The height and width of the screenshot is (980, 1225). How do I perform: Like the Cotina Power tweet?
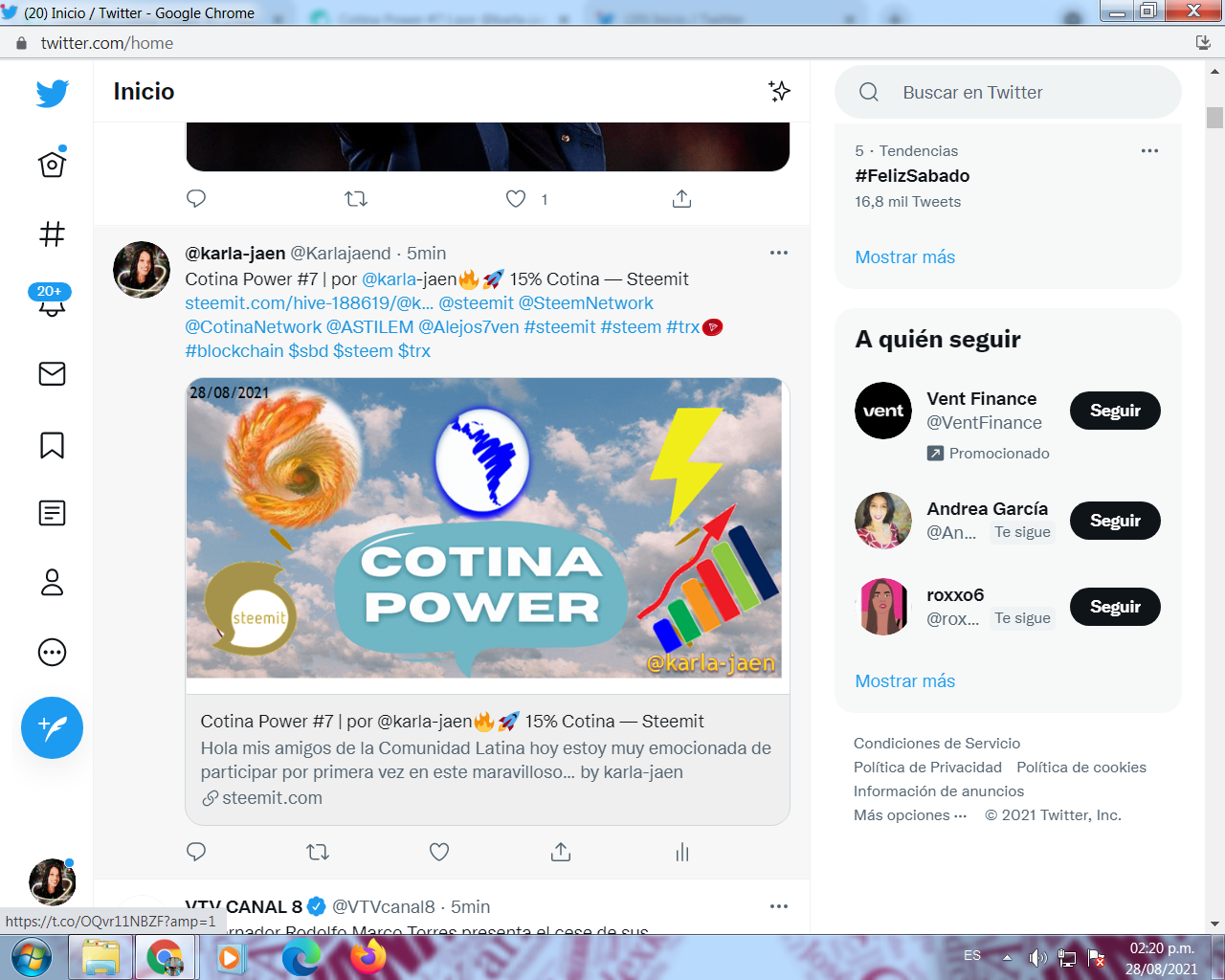(x=439, y=852)
